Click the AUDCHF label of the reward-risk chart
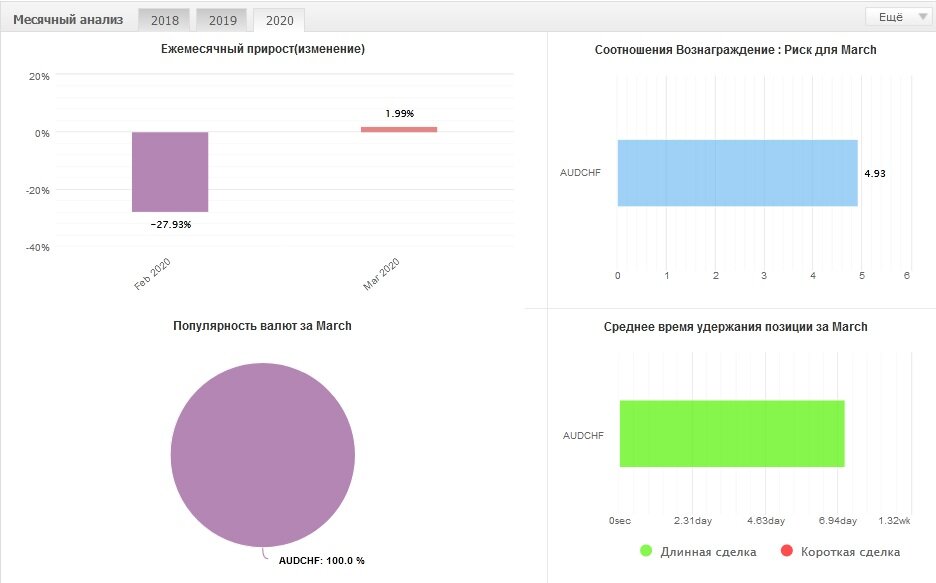The height and width of the screenshot is (583, 936). click(x=580, y=172)
